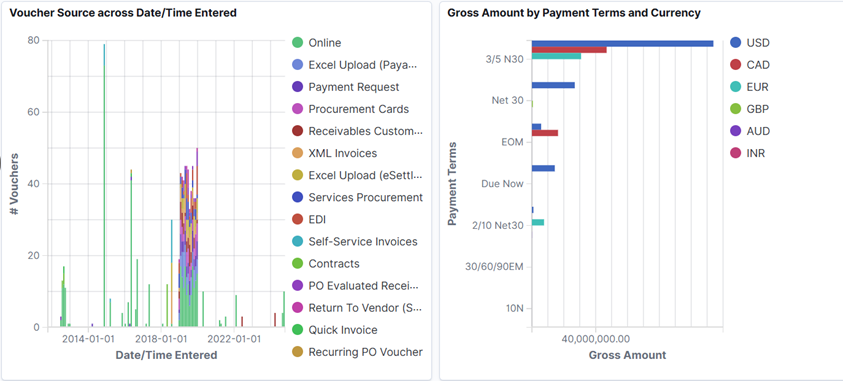Viewport: 843px width, 381px height.
Task: Click the USD bar for Due Now
Action: 543,168
